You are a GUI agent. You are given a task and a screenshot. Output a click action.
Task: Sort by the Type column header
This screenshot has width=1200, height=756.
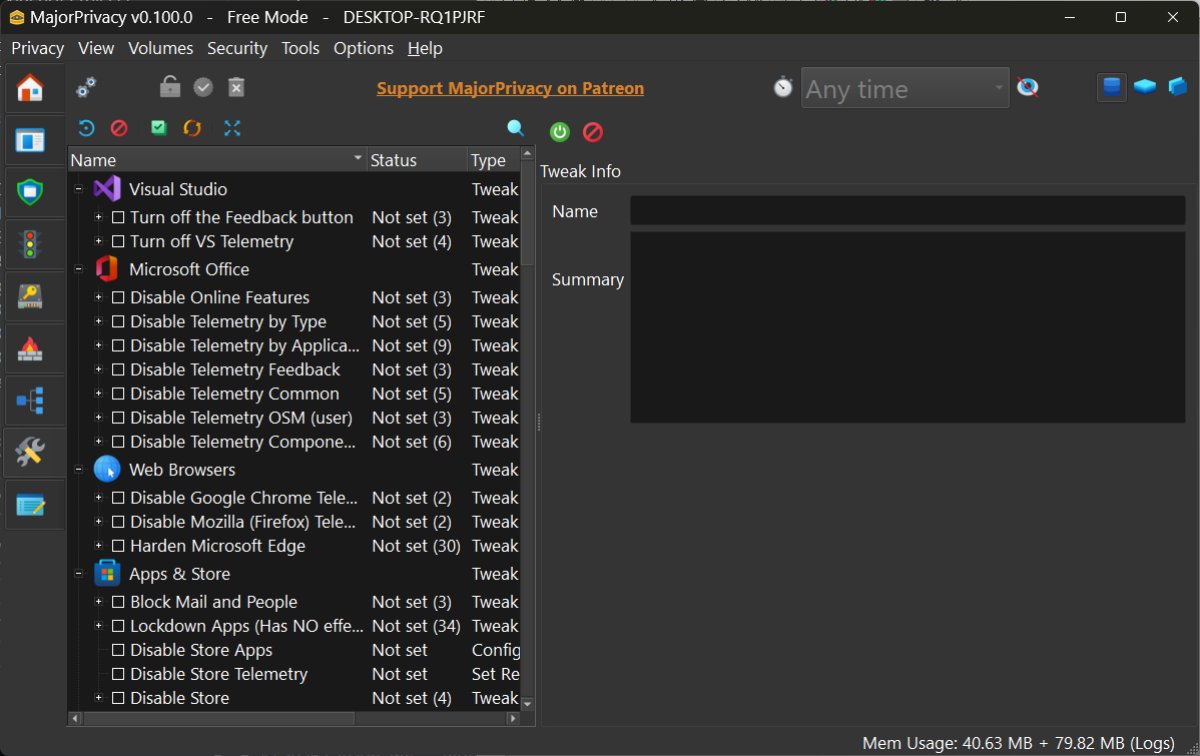494,160
